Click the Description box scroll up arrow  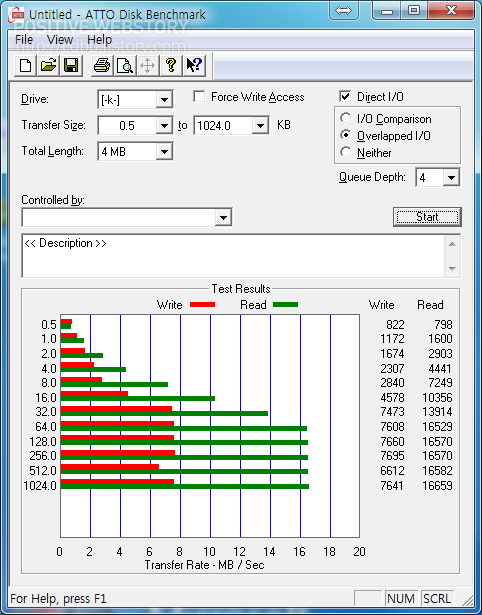click(452, 244)
